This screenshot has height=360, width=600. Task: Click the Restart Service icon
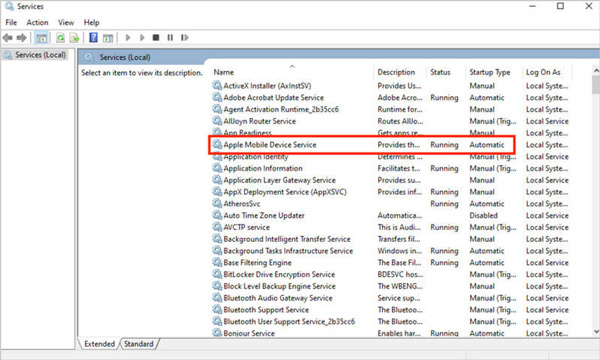point(185,37)
